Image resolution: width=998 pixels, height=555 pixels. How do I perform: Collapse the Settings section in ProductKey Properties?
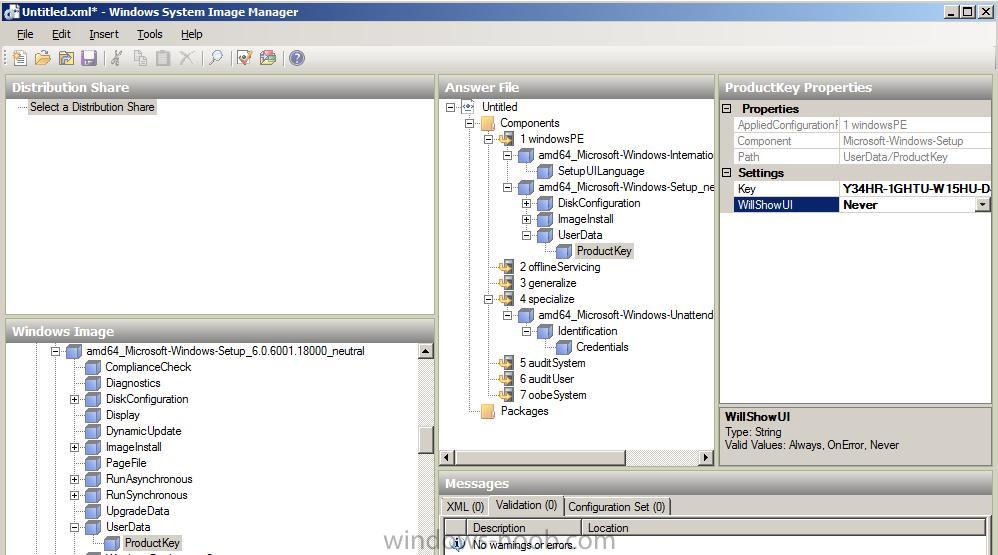coord(727,172)
